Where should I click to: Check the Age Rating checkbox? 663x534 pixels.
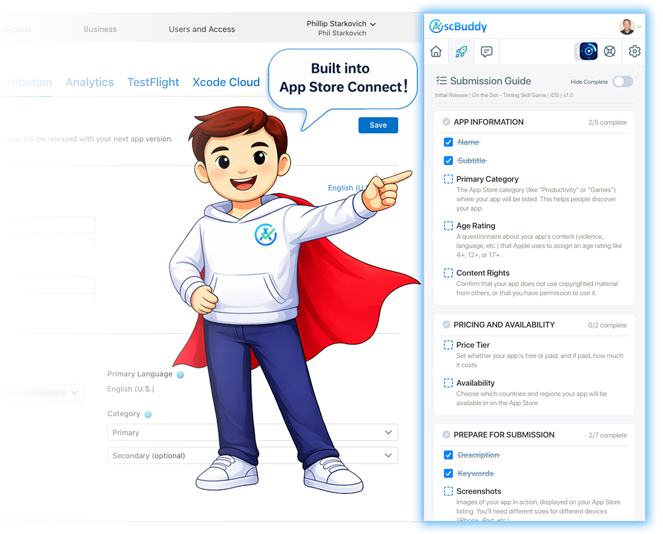click(448, 226)
